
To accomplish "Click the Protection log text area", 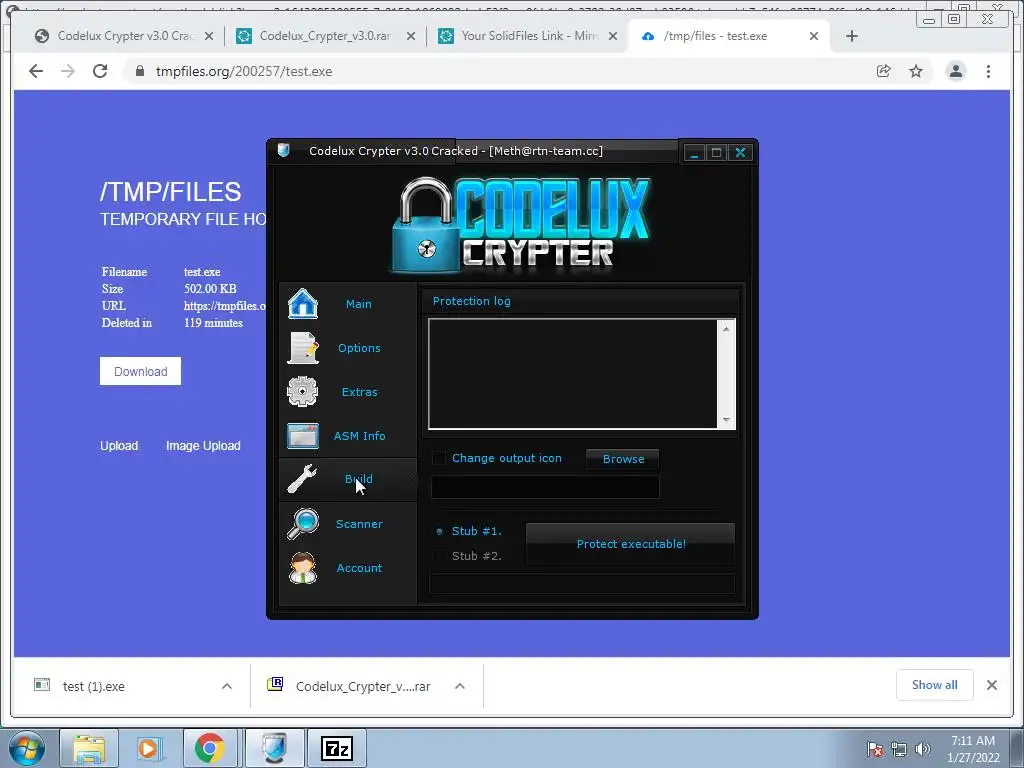I will [573, 374].
